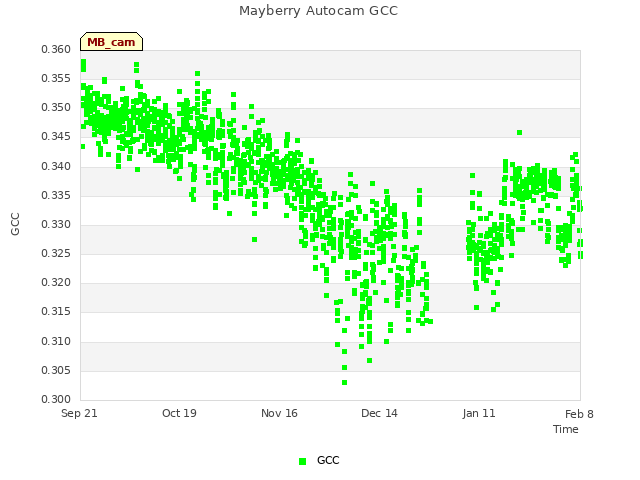Click the Oct 19 axis label

179,413
